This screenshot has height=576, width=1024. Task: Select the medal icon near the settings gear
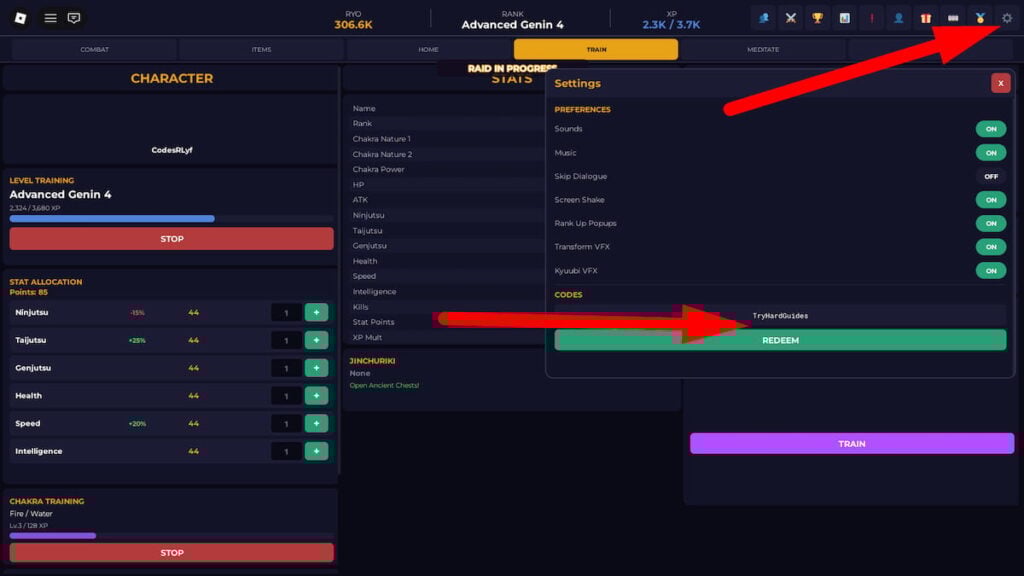(980, 18)
